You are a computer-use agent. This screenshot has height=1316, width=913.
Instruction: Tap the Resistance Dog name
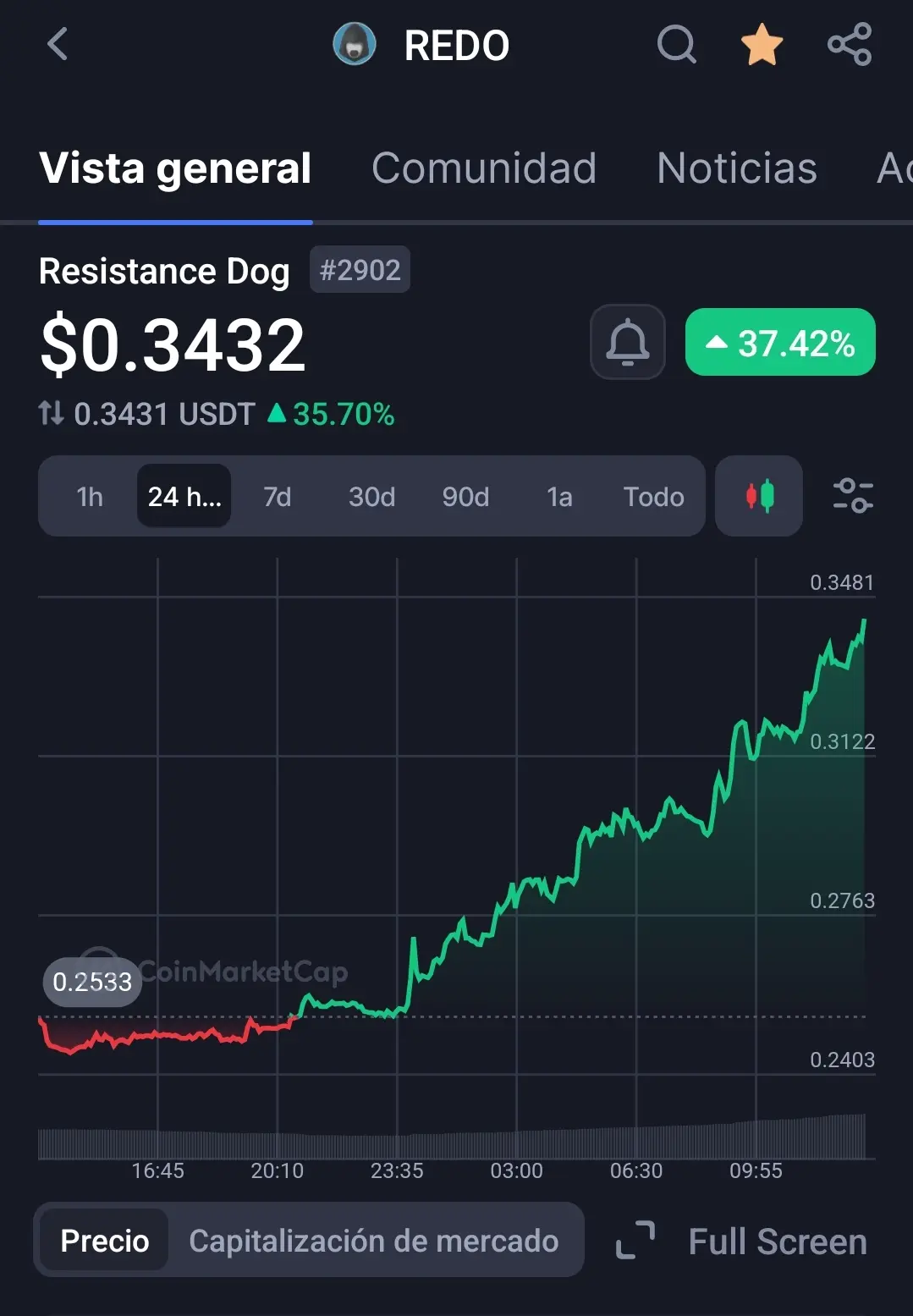coord(164,271)
